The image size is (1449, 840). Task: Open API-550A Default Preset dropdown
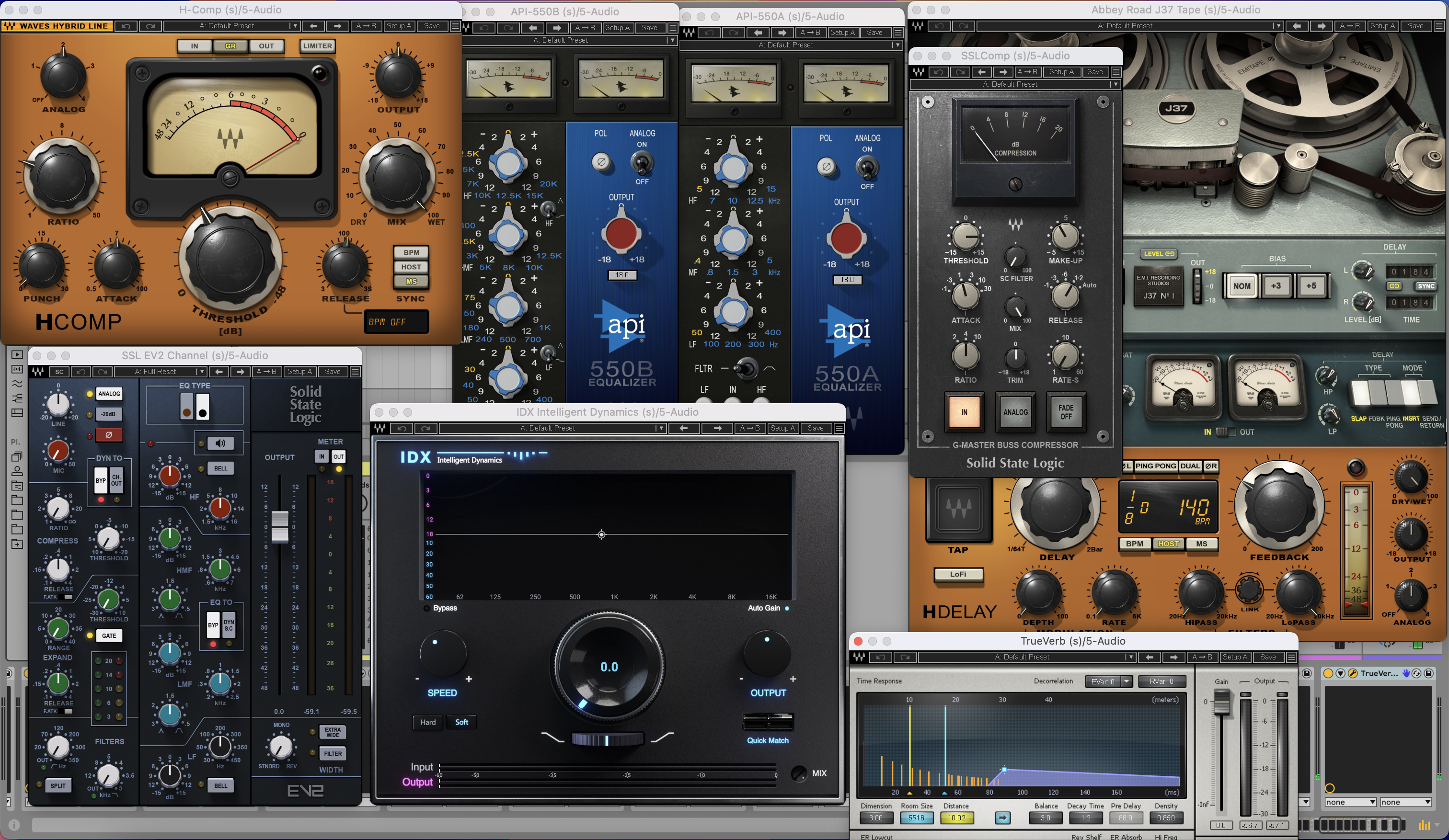[791, 45]
